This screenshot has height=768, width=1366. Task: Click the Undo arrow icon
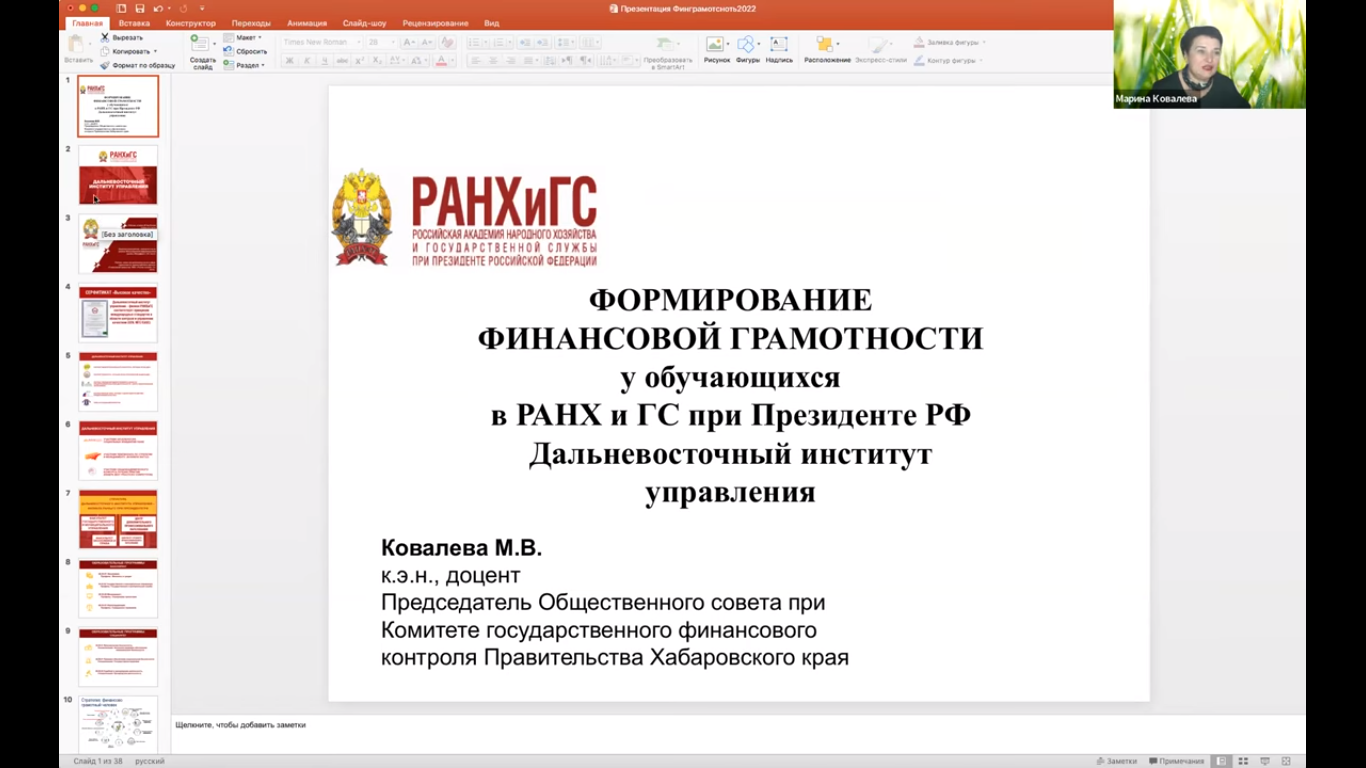158,8
